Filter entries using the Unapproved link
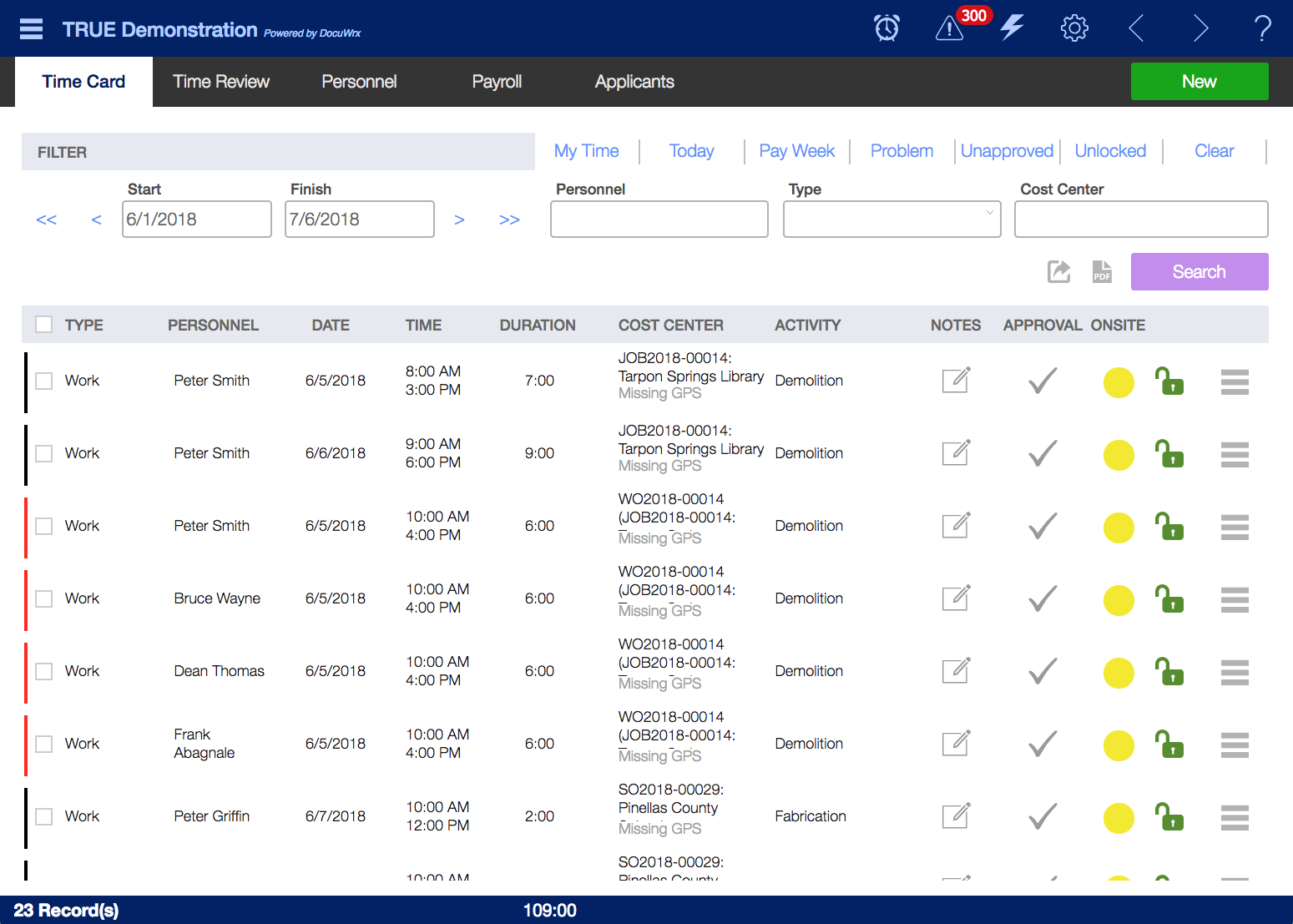The height and width of the screenshot is (924, 1293). (x=1007, y=151)
